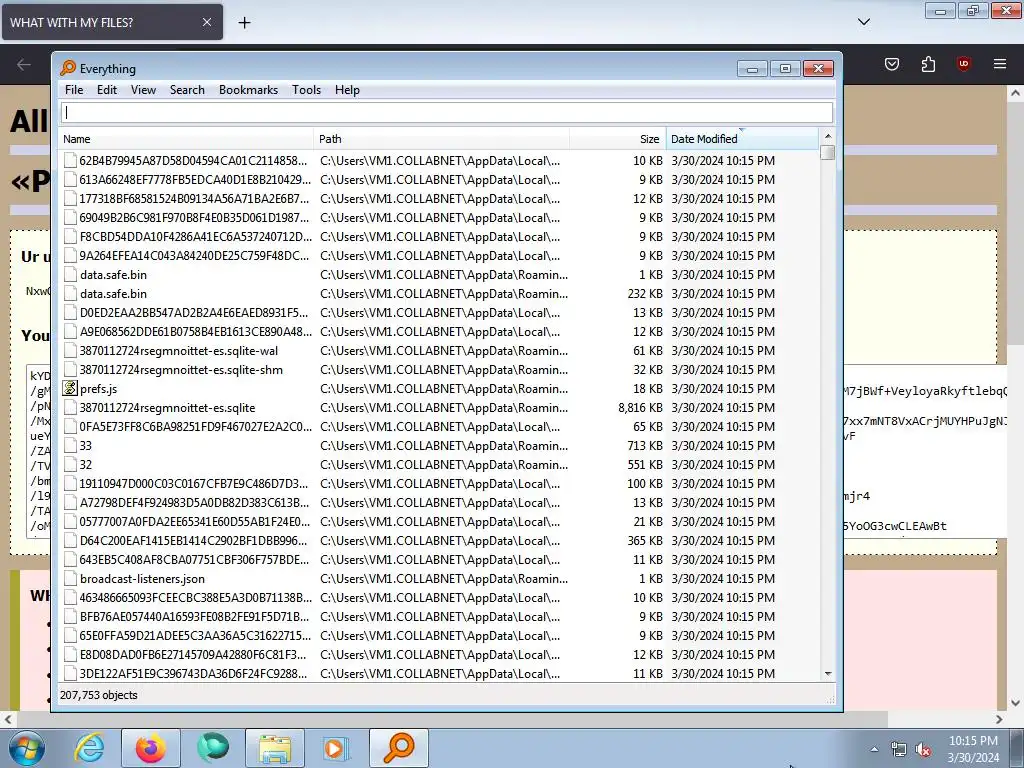The image size is (1024, 768).
Task: Click the file icon for entry named 32
Action: pos(70,465)
